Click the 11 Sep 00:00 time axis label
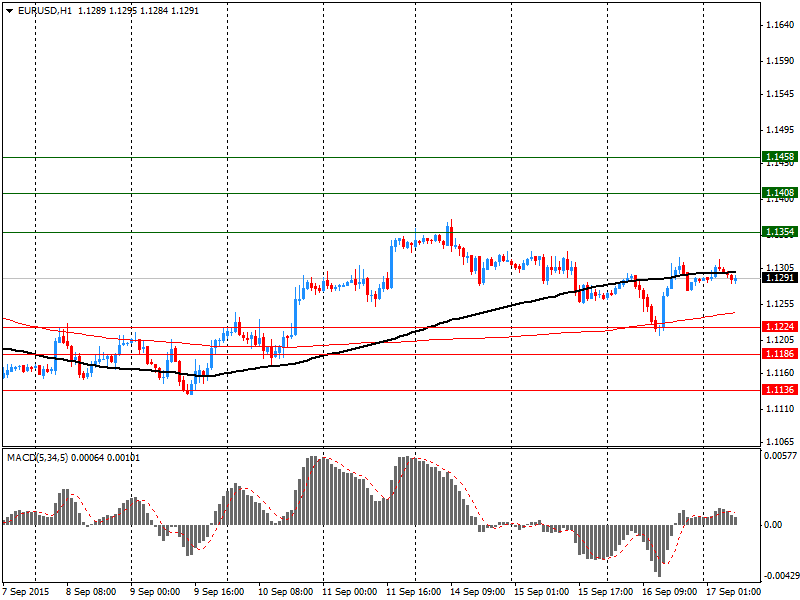Viewport: 800px width, 600px height. (x=349, y=592)
